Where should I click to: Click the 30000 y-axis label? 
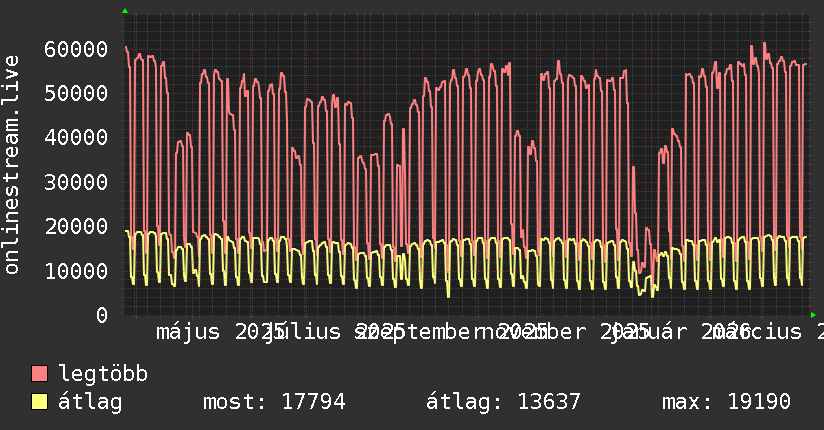(x=76, y=182)
